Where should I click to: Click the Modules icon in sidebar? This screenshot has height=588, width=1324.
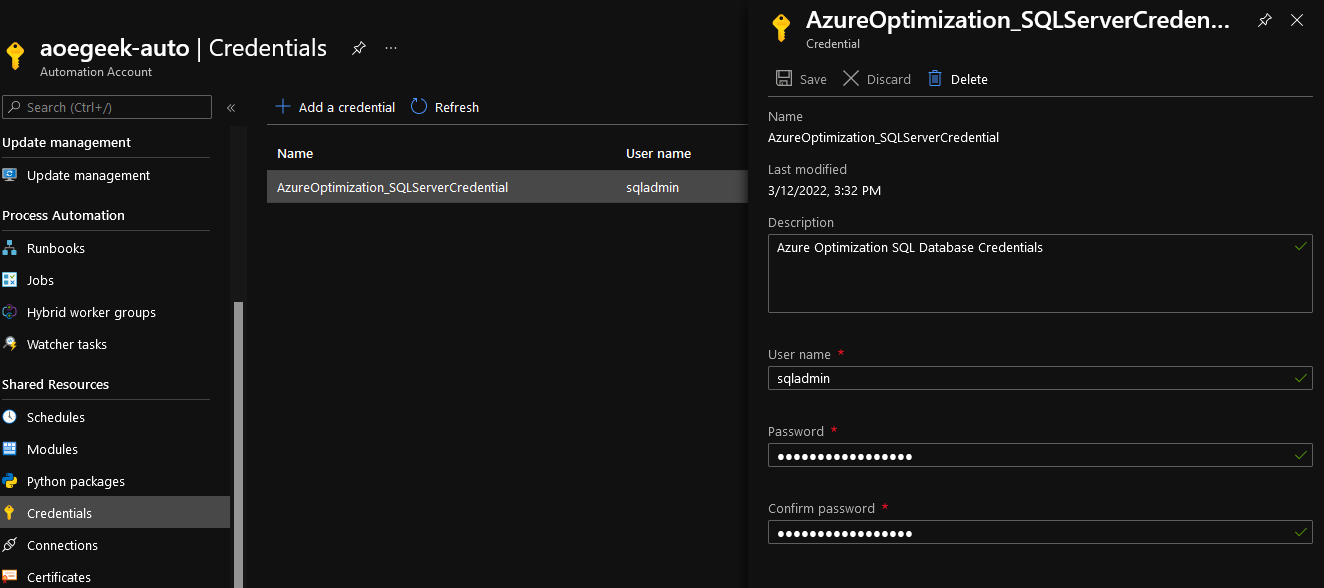click(x=10, y=449)
